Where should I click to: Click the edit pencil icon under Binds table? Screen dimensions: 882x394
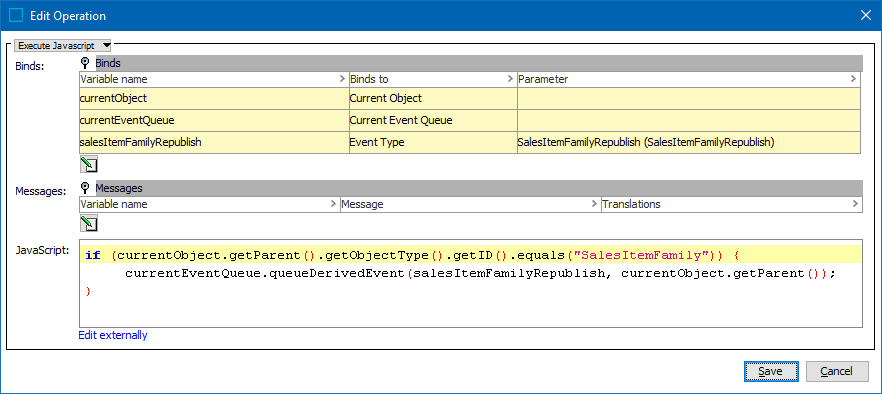coord(88,165)
